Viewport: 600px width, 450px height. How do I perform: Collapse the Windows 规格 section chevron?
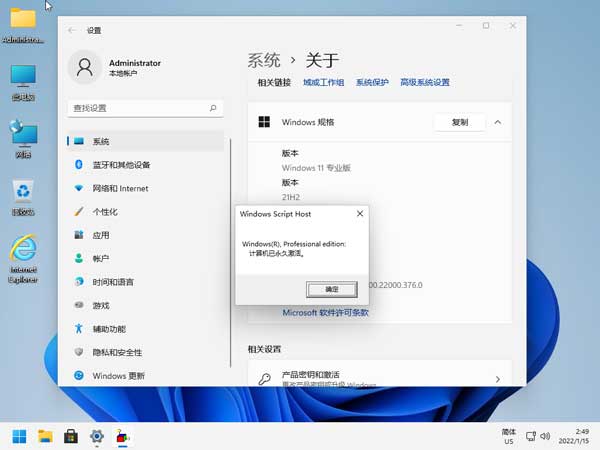[x=497, y=122]
